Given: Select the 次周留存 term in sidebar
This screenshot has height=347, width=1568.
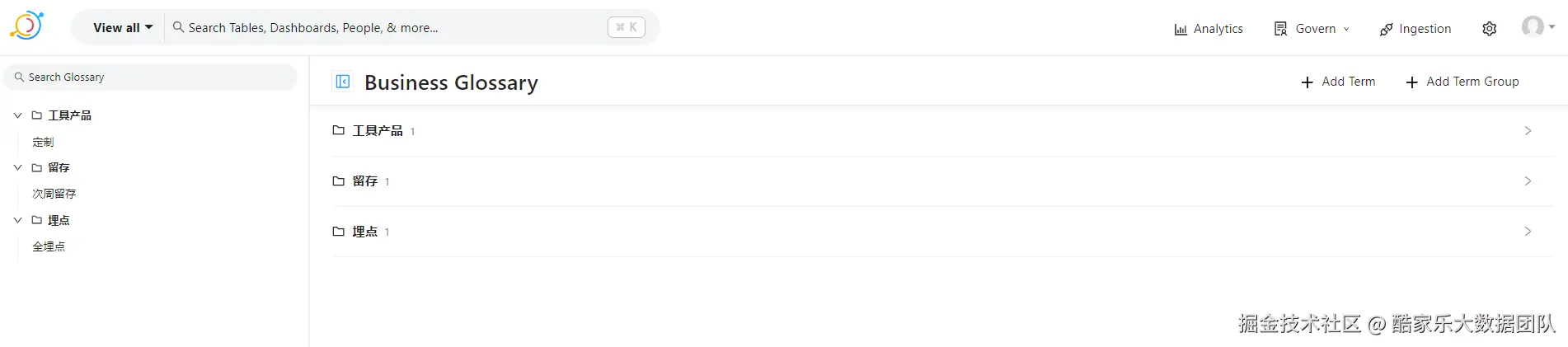Looking at the screenshot, I should tap(54, 194).
